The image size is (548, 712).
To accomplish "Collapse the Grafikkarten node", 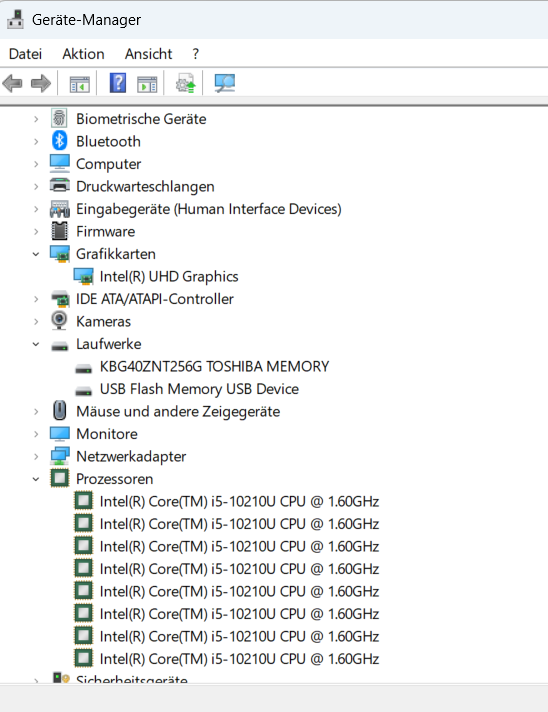I will pyautogui.click(x=36, y=254).
